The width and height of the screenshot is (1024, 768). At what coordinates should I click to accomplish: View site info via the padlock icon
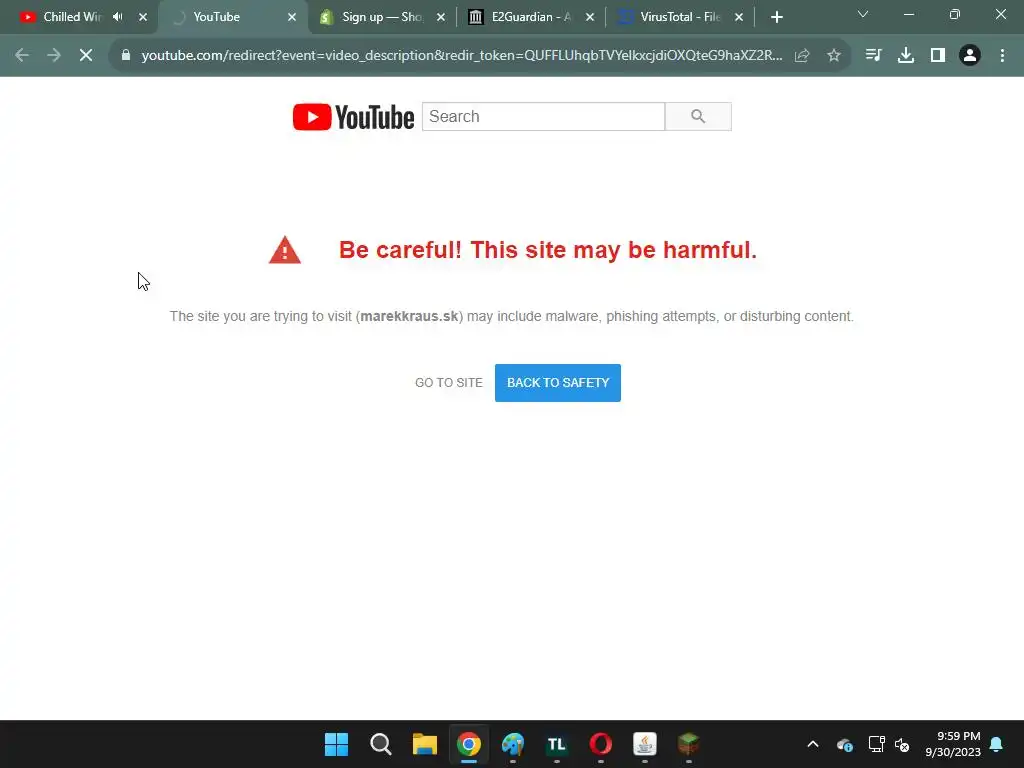(x=126, y=56)
